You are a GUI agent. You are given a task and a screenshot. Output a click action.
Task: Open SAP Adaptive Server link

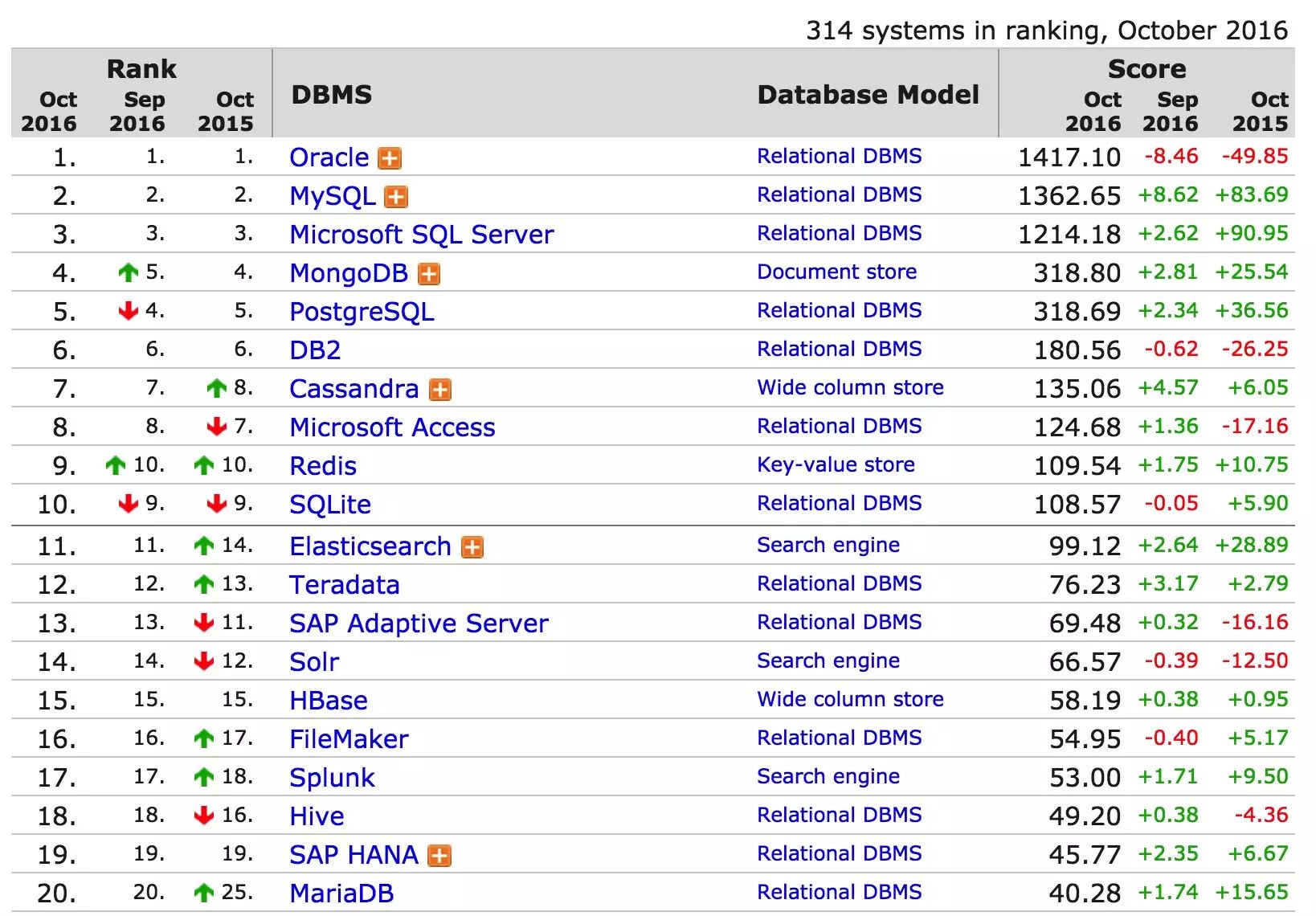(x=419, y=624)
